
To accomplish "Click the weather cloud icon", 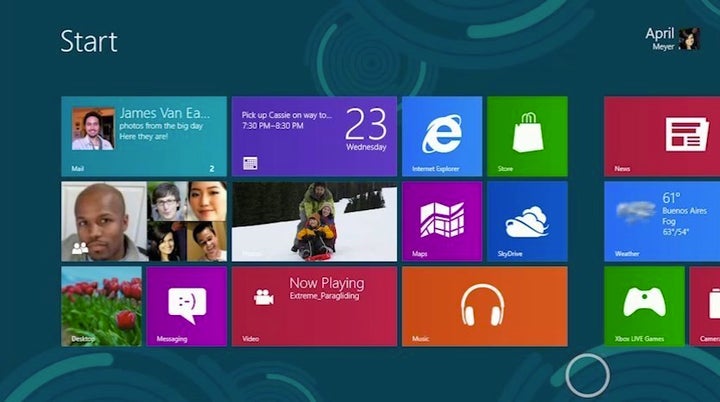I will pos(636,211).
